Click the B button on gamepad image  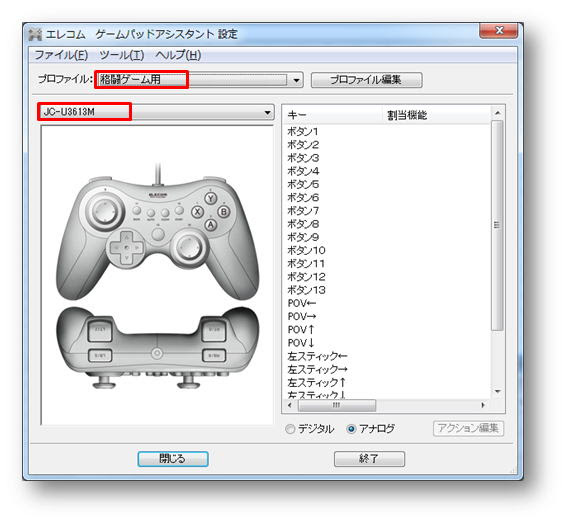tap(224, 212)
